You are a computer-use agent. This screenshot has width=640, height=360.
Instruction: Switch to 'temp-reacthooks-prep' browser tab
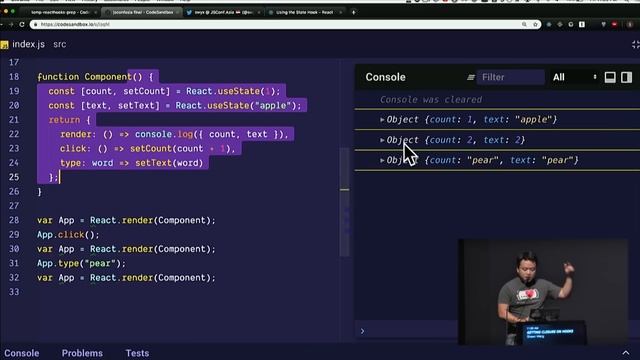(60, 12)
